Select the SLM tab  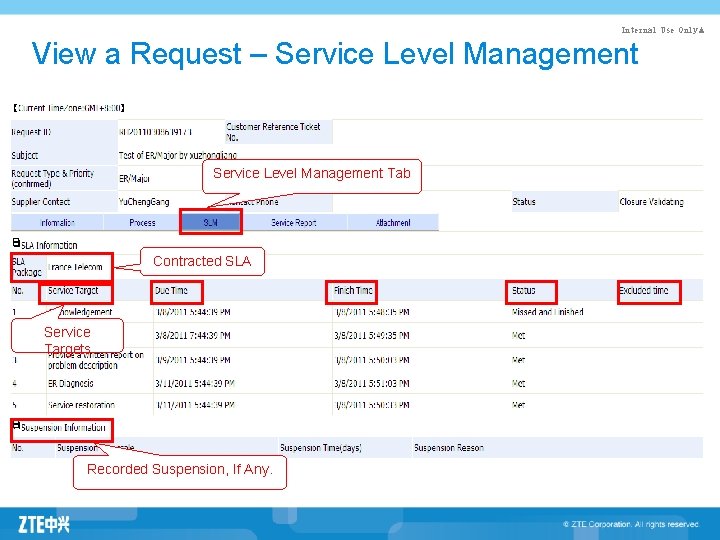pyautogui.click(x=211, y=222)
